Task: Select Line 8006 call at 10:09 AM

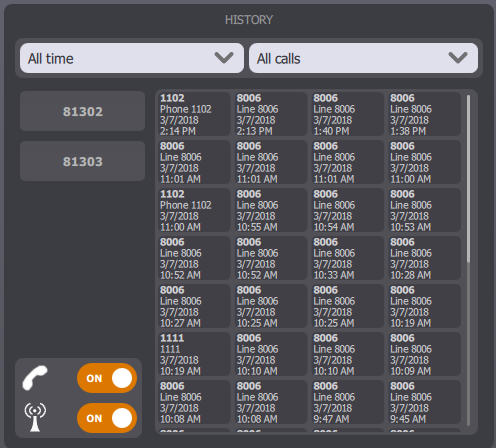Action: (x=424, y=354)
